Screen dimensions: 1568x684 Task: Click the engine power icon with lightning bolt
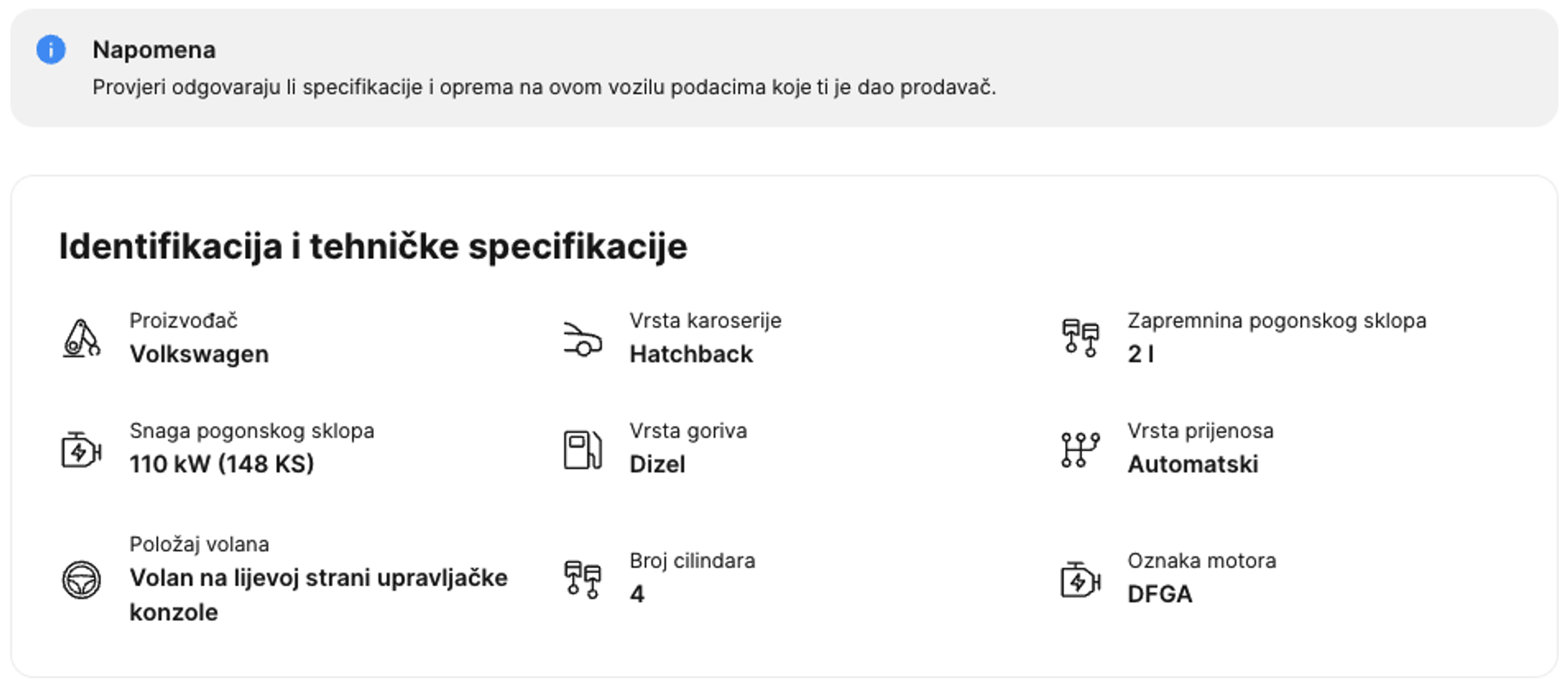click(82, 448)
